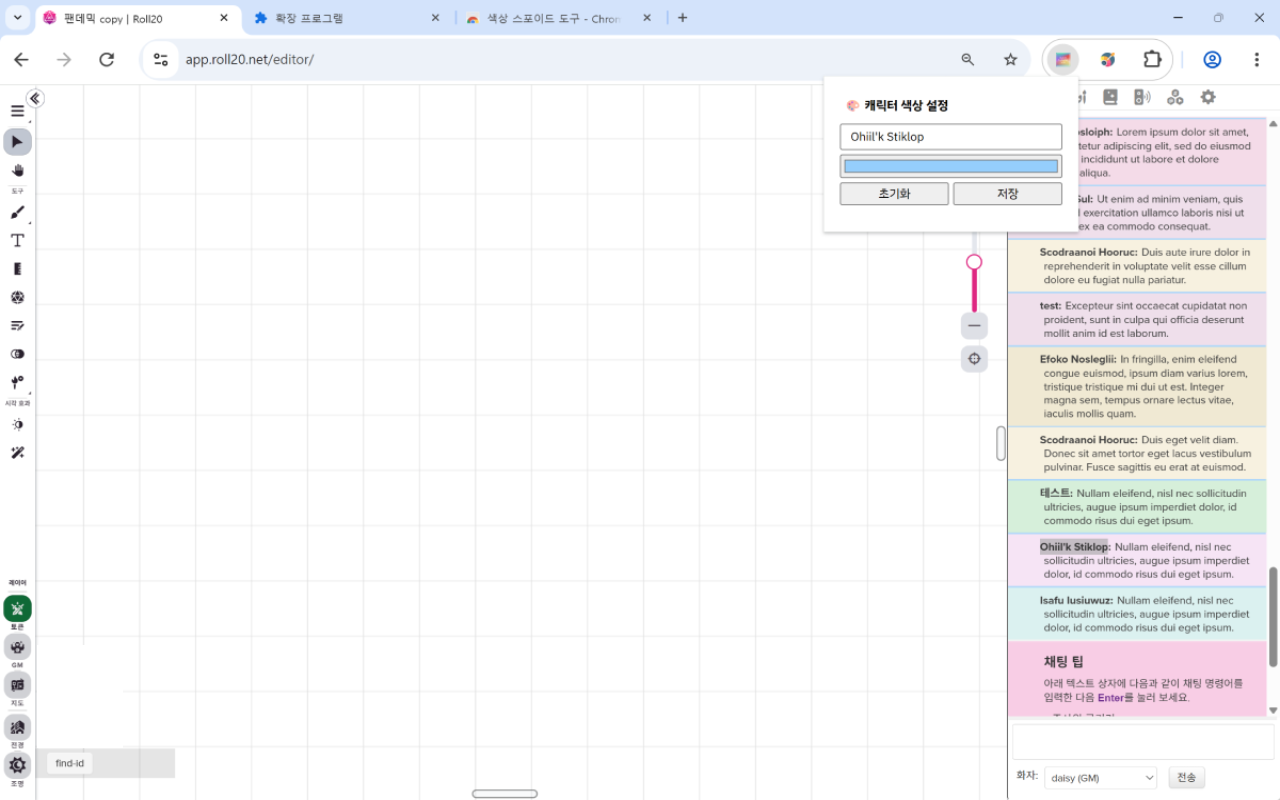Pick the Text tool
The height and width of the screenshot is (800, 1280).
point(17,241)
